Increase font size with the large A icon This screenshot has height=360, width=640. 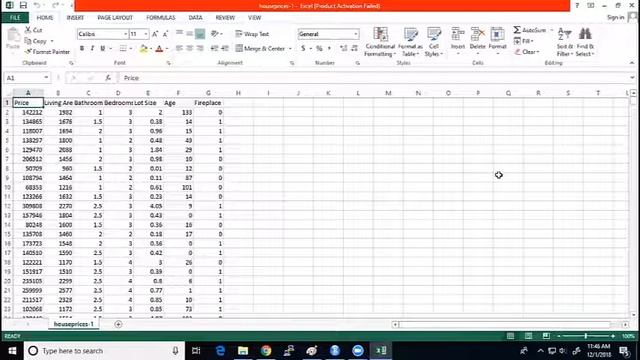155,34
